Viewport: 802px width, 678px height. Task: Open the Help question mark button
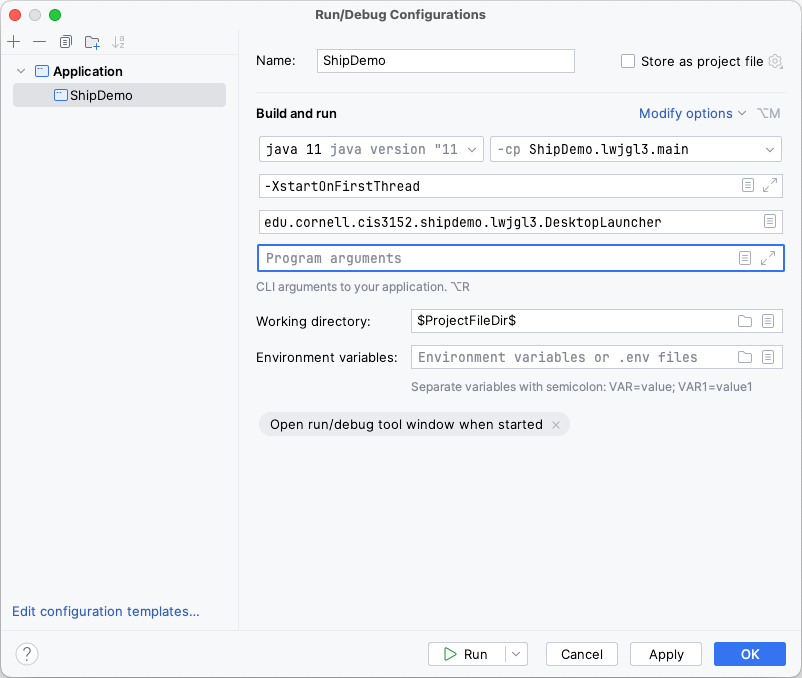27,654
